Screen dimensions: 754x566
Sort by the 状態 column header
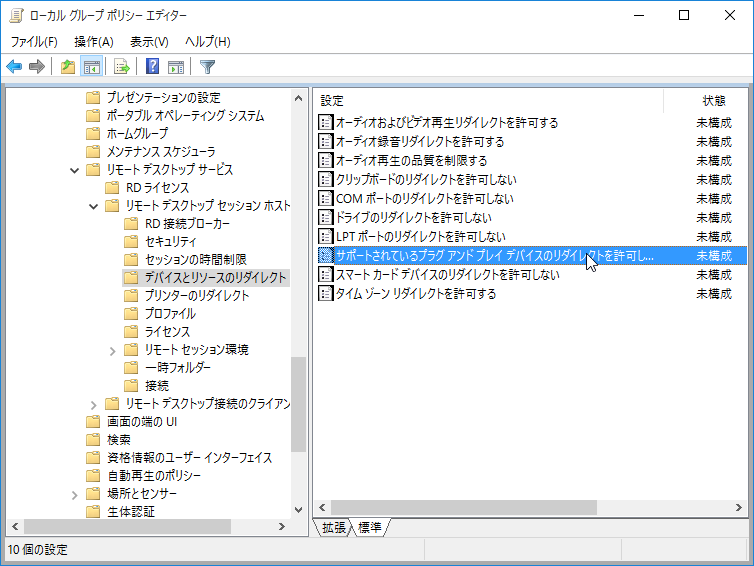click(x=705, y=101)
